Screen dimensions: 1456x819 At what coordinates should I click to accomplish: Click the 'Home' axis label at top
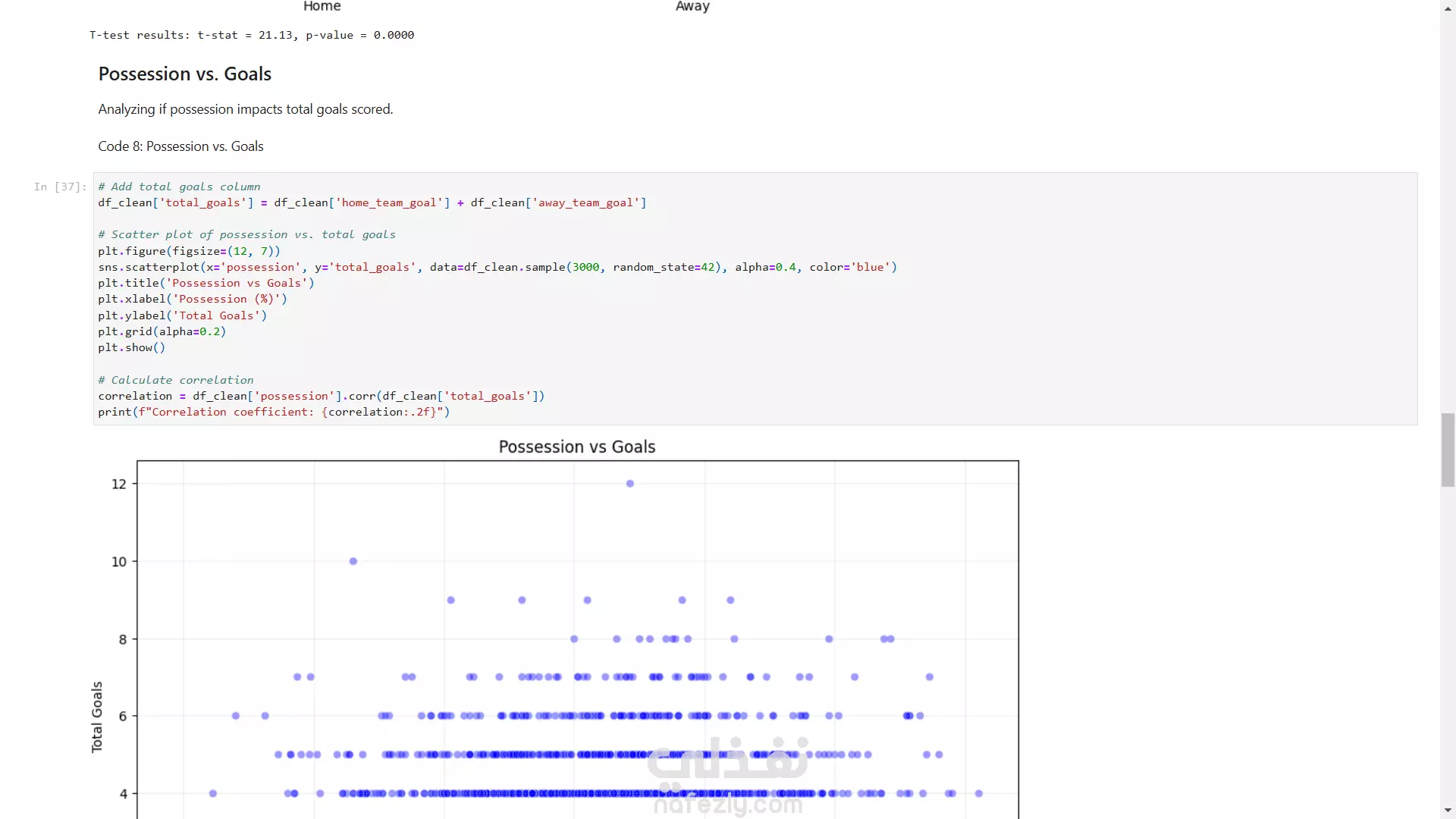pos(322,6)
